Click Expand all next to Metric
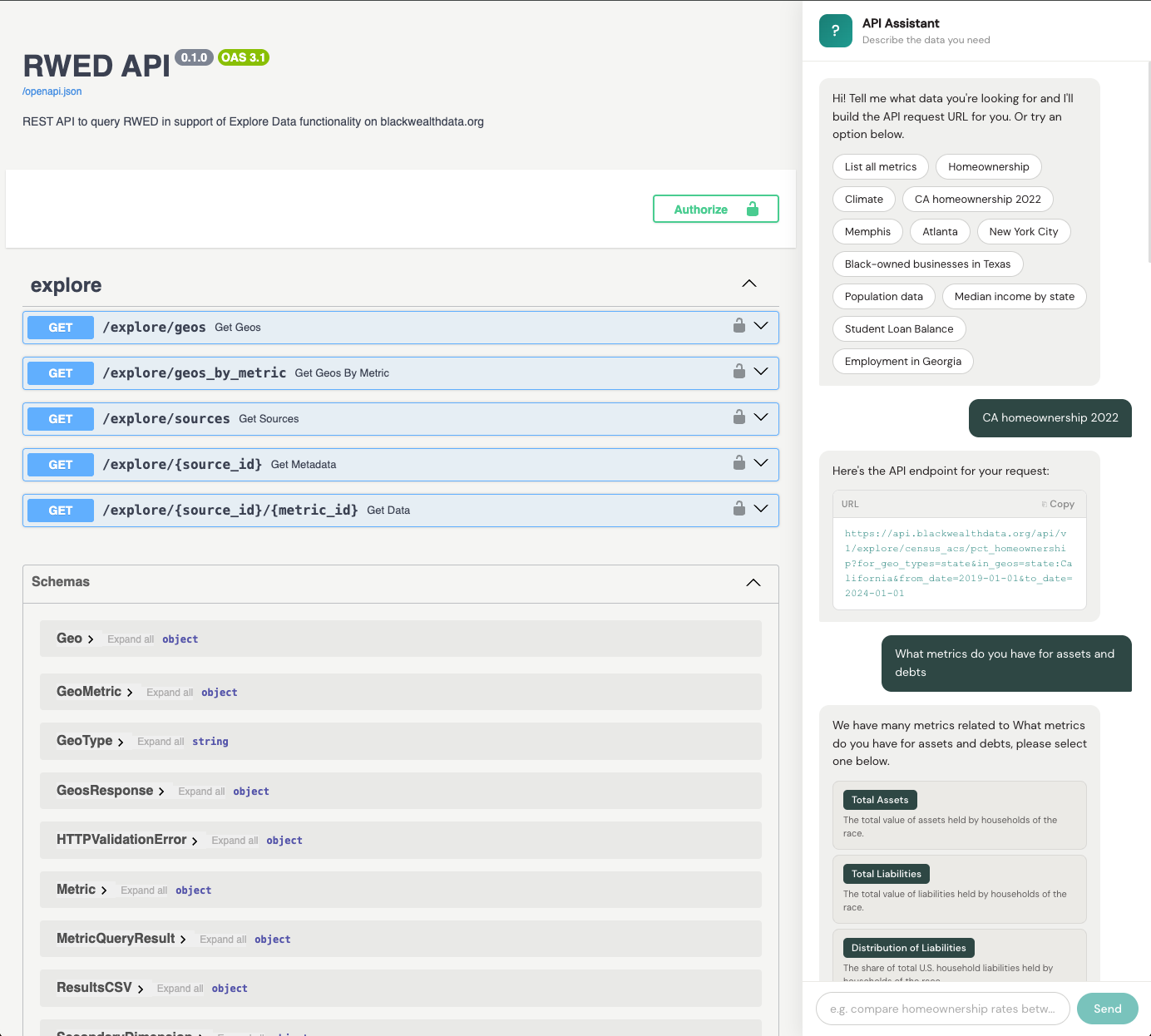Screen dimensions: 1151x1036 click(144, 890)
